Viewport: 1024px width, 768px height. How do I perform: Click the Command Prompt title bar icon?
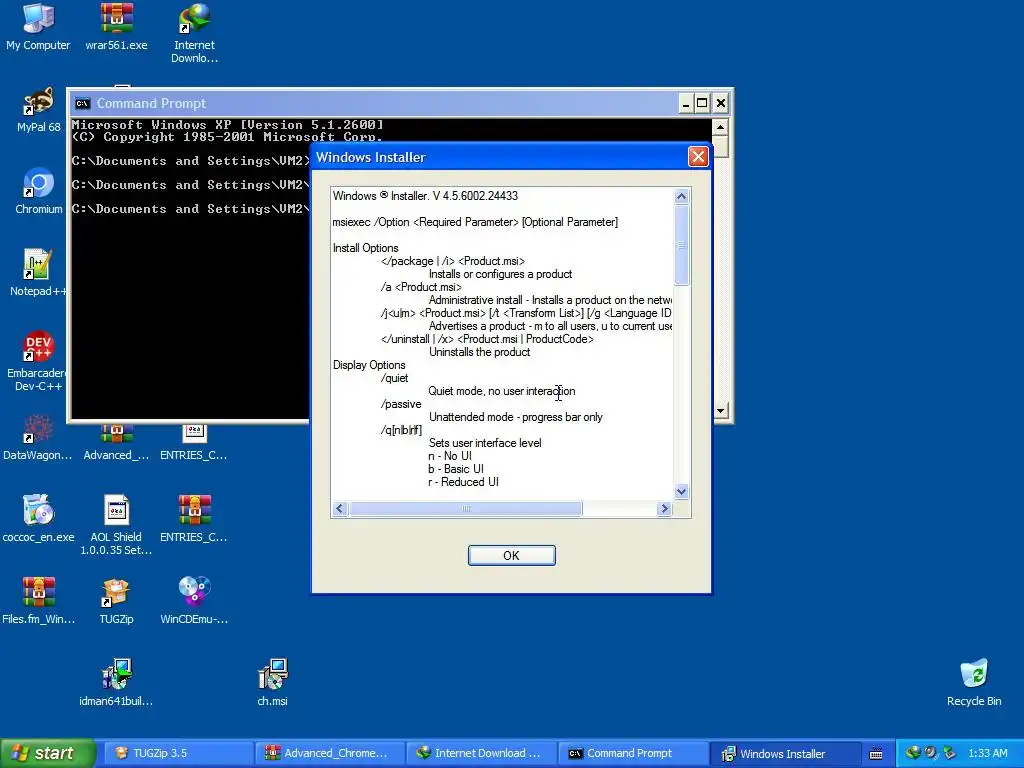(82, 103)
